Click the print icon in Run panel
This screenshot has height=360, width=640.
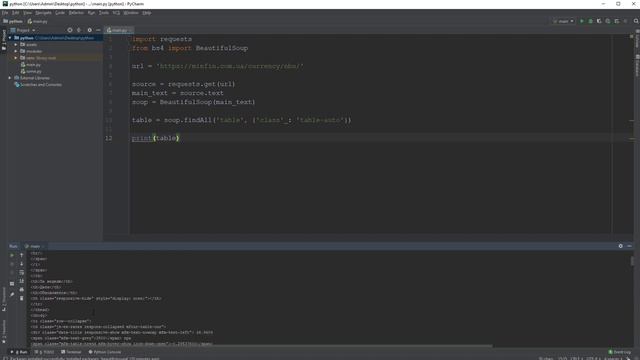coord(22,289)
